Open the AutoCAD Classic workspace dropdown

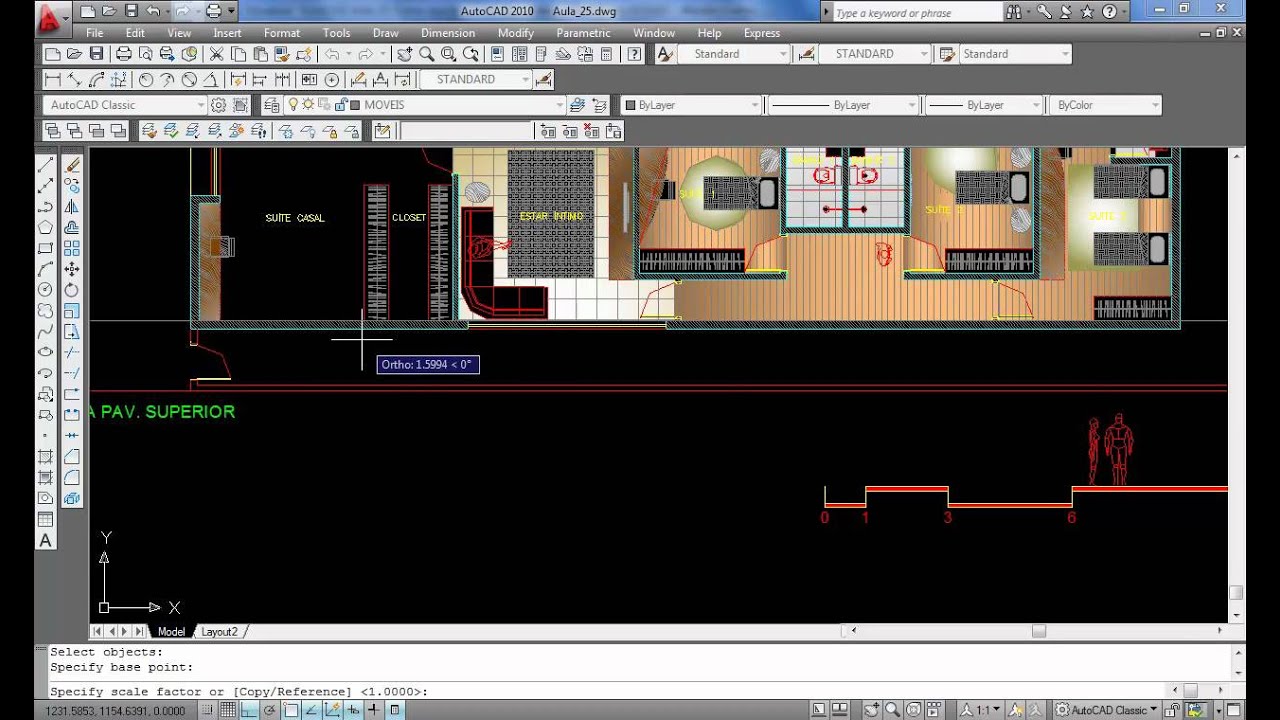pyautogui.click(x=201, y=105)
